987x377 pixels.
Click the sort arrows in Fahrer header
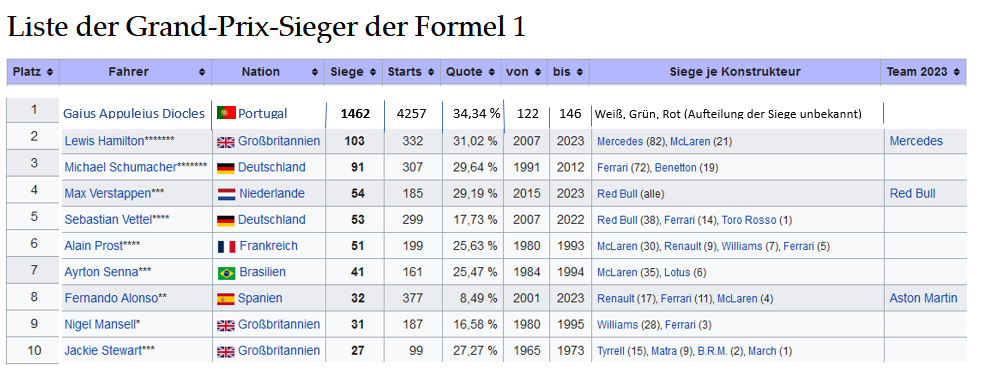[x=201, y=72]
